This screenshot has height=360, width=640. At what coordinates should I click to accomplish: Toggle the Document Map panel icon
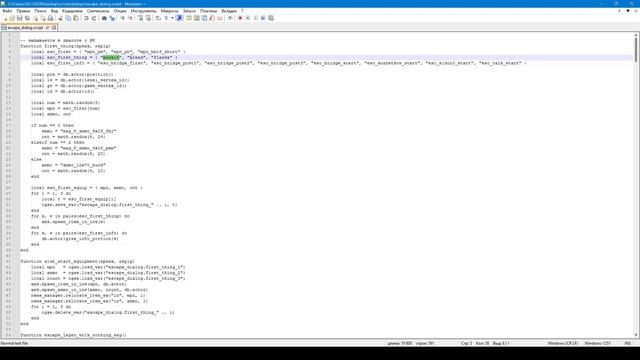pos(196,18)
